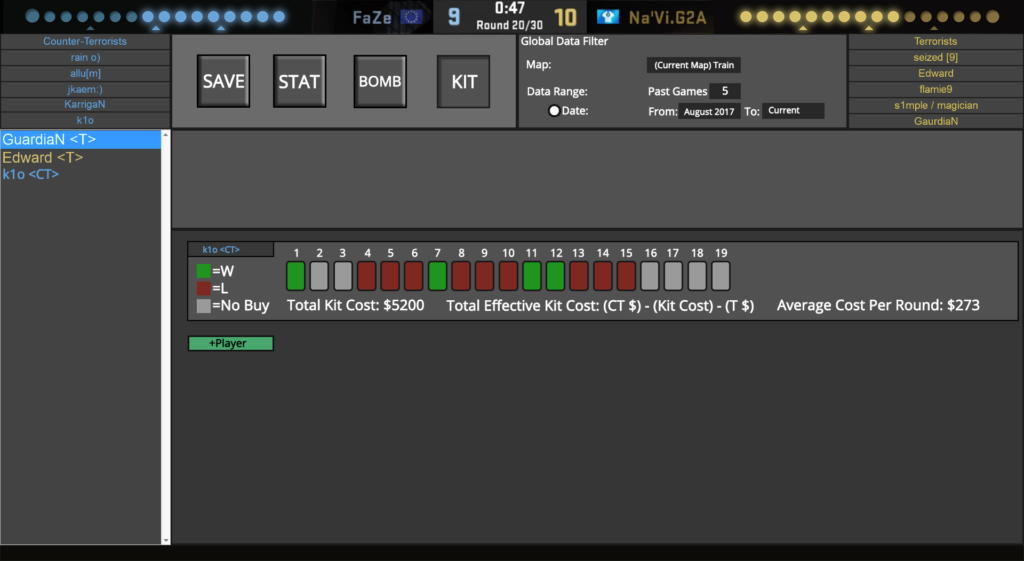Choose flamie9 from Terrorists roster
The width and height of the screenshot is (1024, 561).
coord(935,89)
